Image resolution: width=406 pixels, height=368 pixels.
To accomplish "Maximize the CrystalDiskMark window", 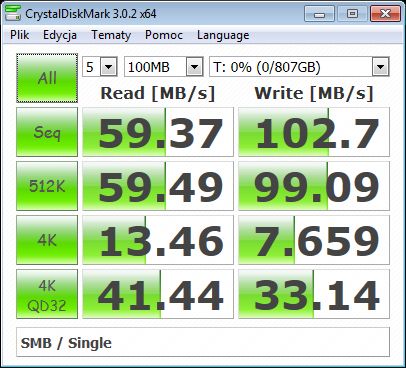I will tap(352, 14).
